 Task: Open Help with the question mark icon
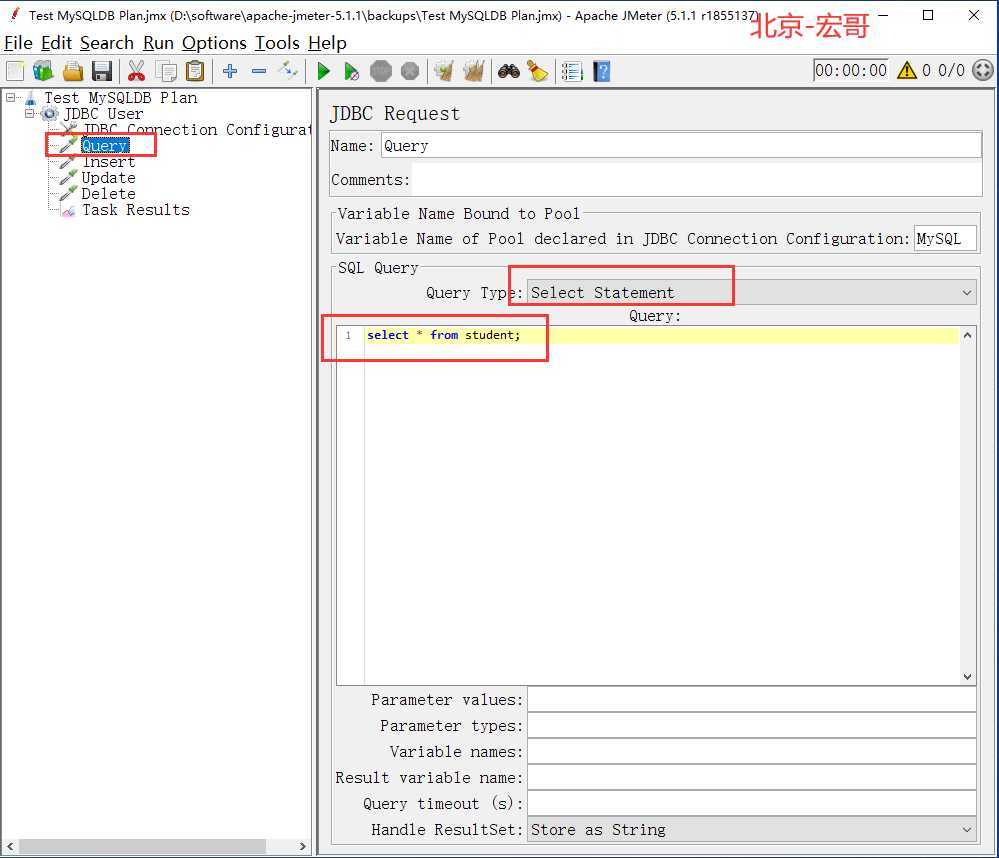[601, 71]
